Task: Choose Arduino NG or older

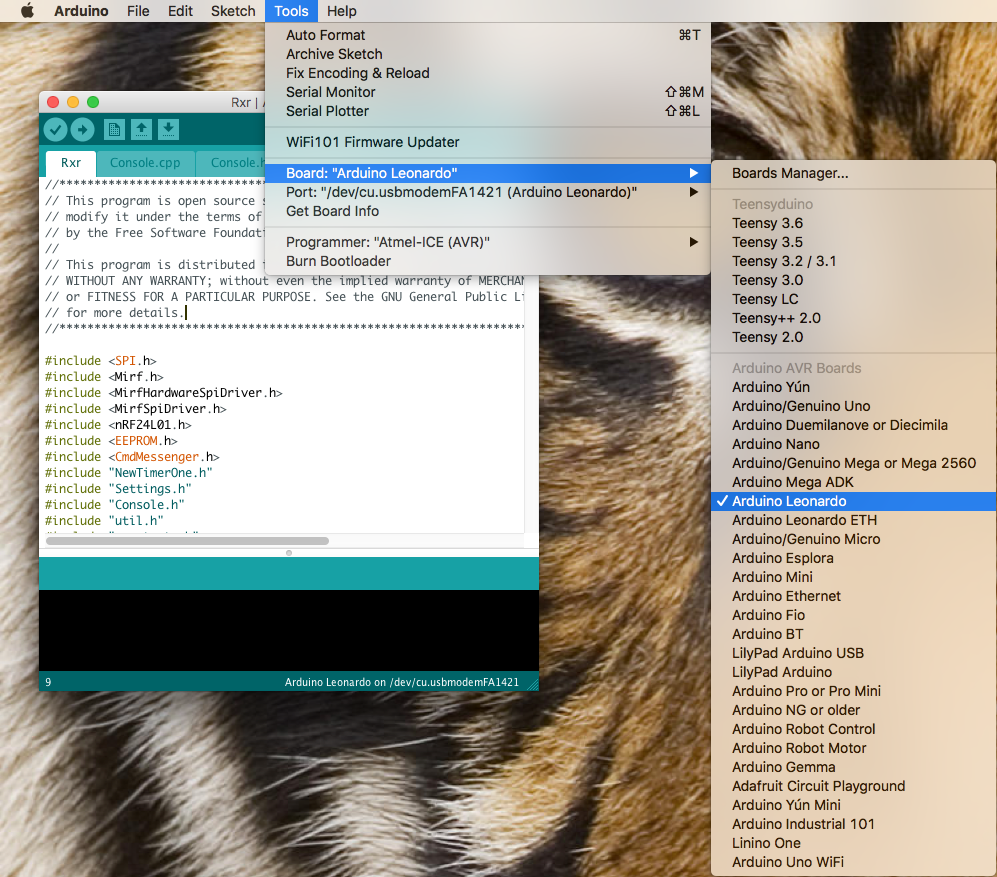Action: click(854, 710)
